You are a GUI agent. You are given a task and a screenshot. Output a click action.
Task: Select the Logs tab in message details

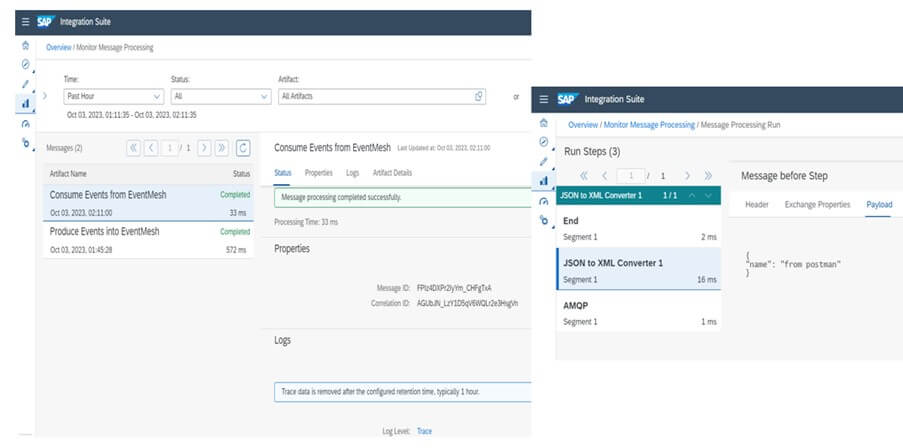352,173
